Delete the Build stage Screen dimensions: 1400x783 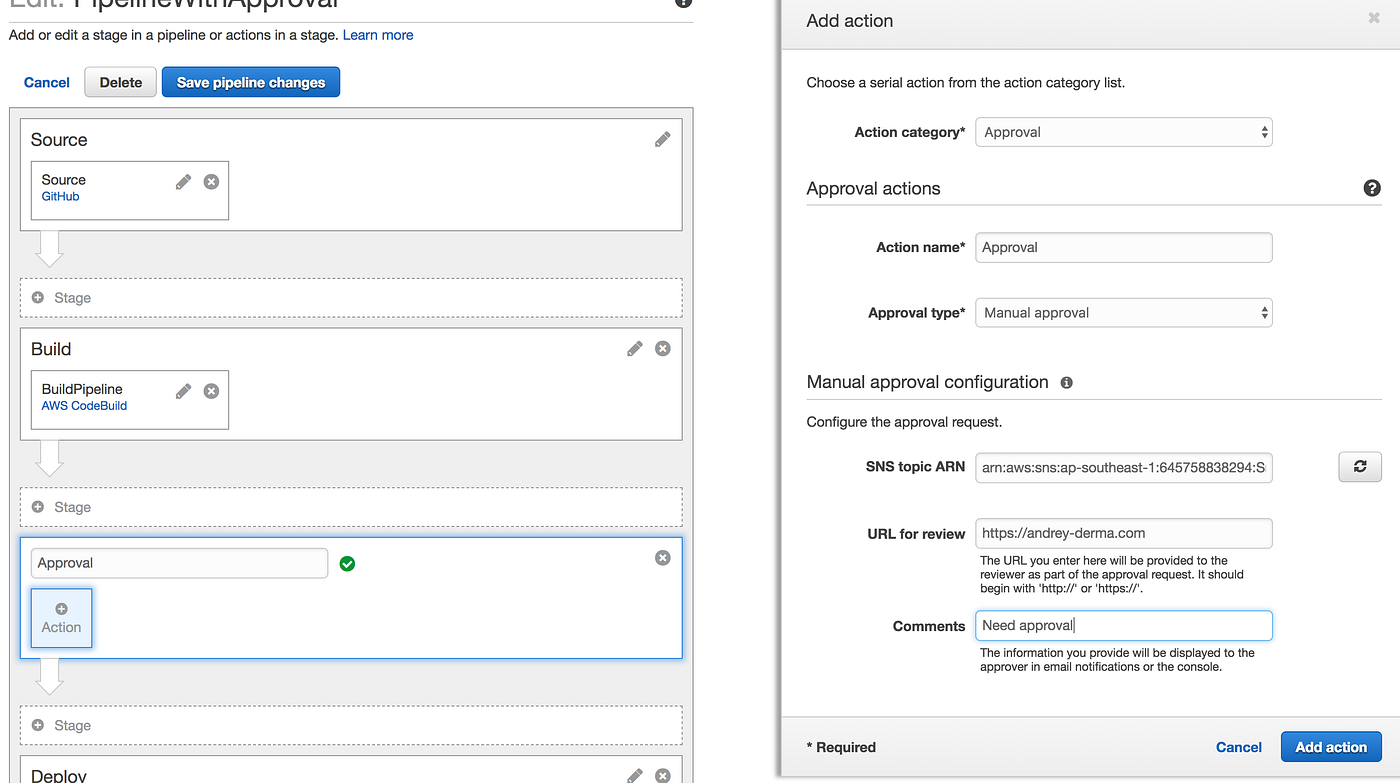point(662,348)
